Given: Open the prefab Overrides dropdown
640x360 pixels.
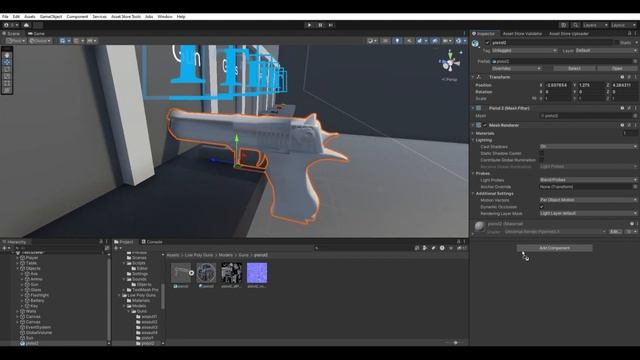Looking at the screenshot, I should coord(517,68).
